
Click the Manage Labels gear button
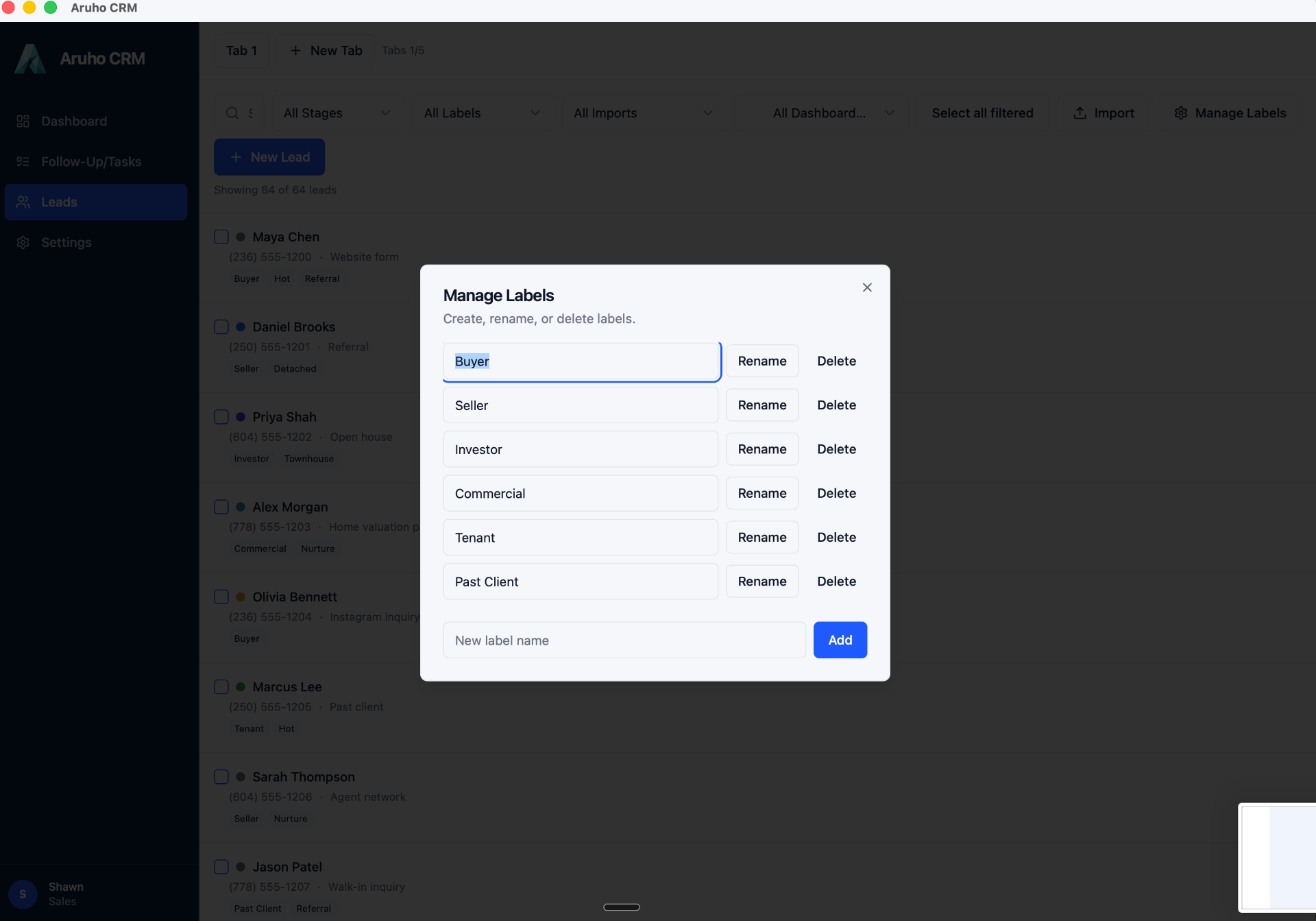[x=1230, y=113]
